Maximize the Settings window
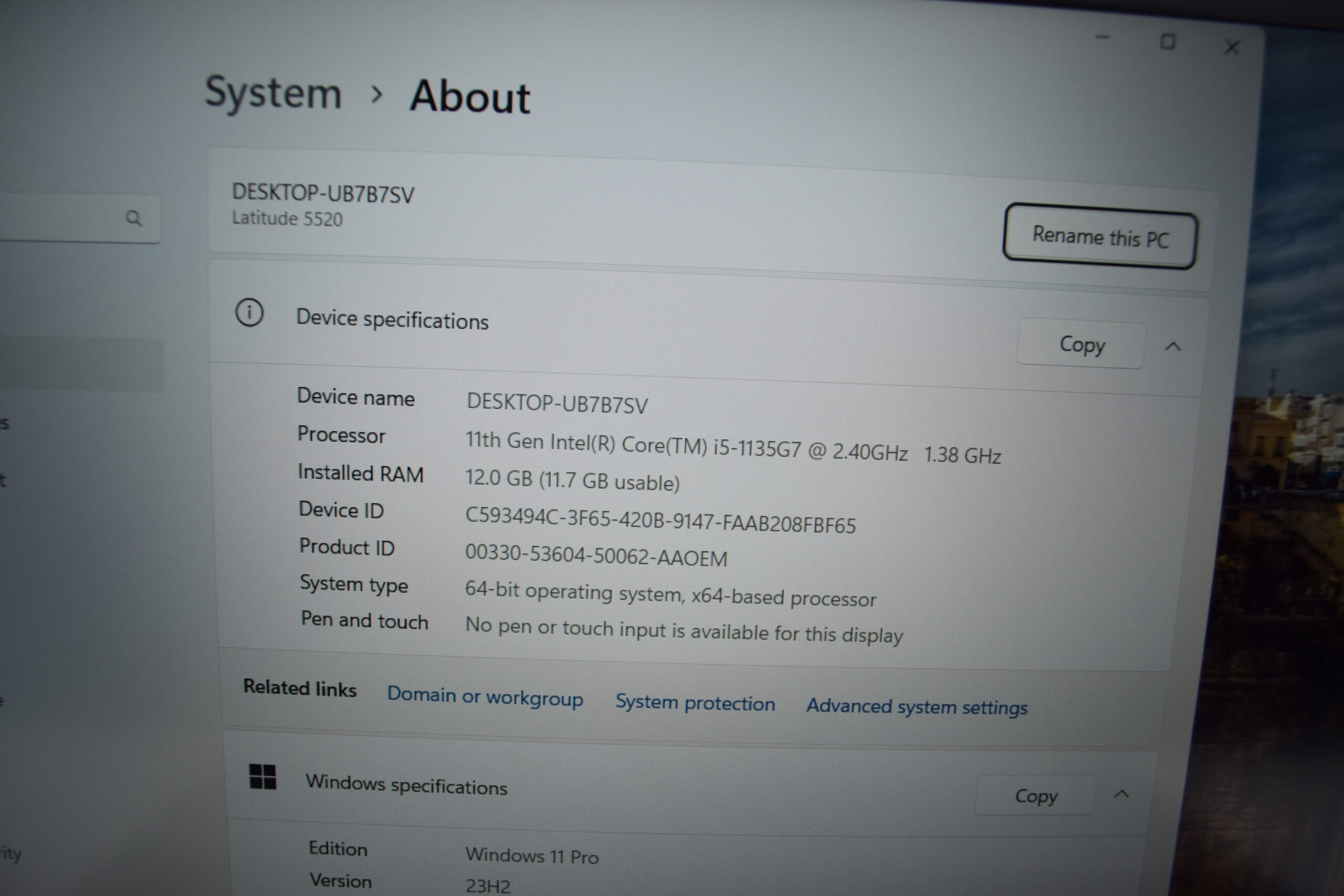 1168,41
